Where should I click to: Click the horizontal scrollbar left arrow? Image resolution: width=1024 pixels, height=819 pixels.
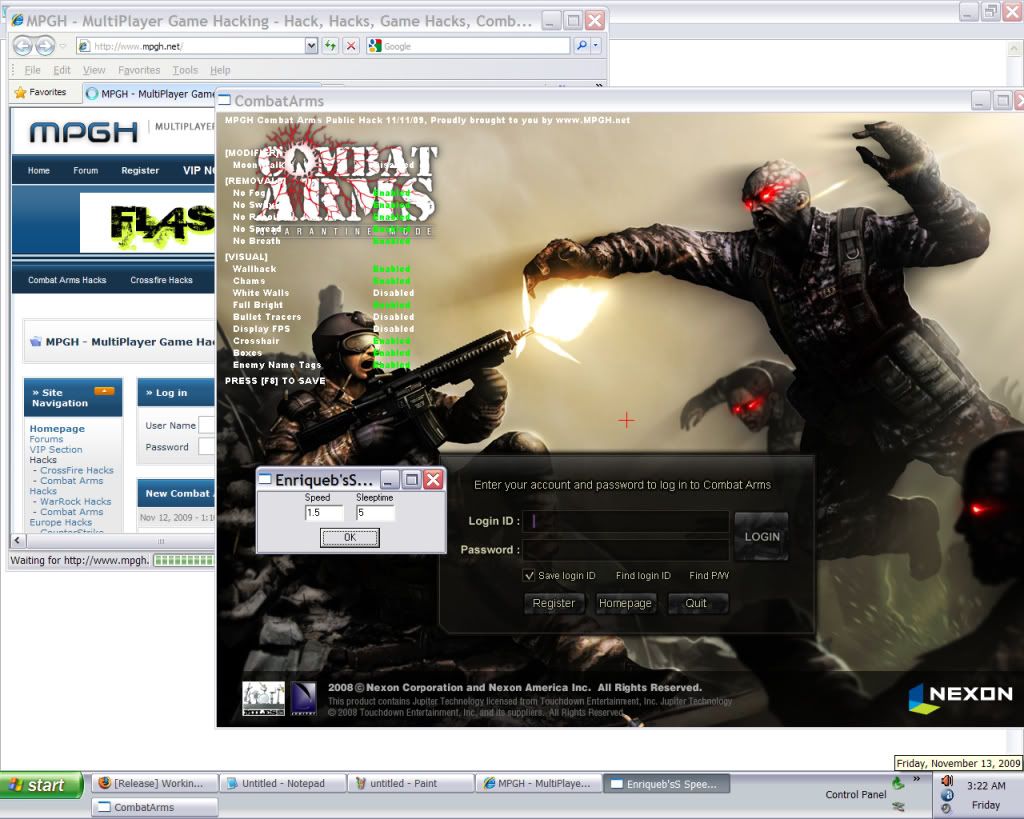[x=18, y=541]
